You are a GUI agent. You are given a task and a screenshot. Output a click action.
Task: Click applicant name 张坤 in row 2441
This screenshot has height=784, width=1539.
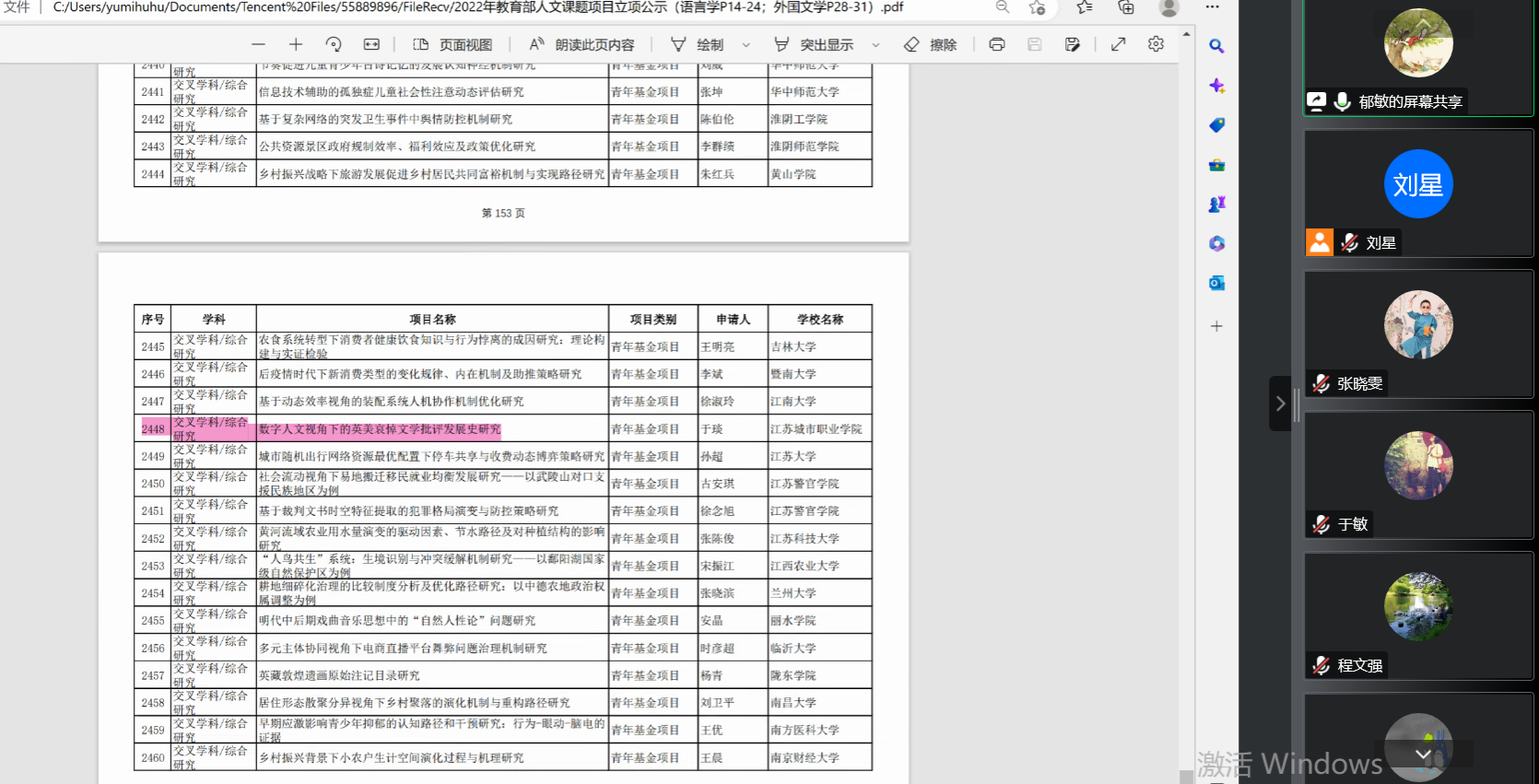[x=712, y=92]
